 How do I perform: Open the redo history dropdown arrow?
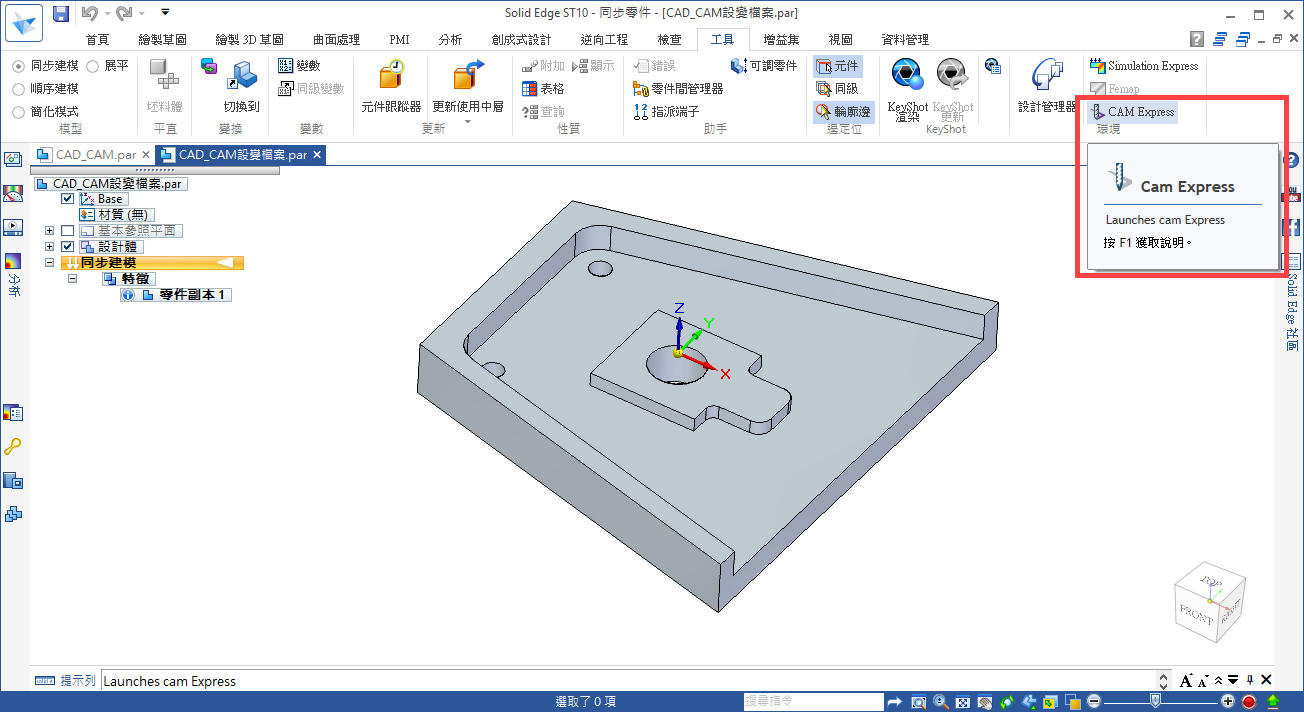[x=141, y=14]
